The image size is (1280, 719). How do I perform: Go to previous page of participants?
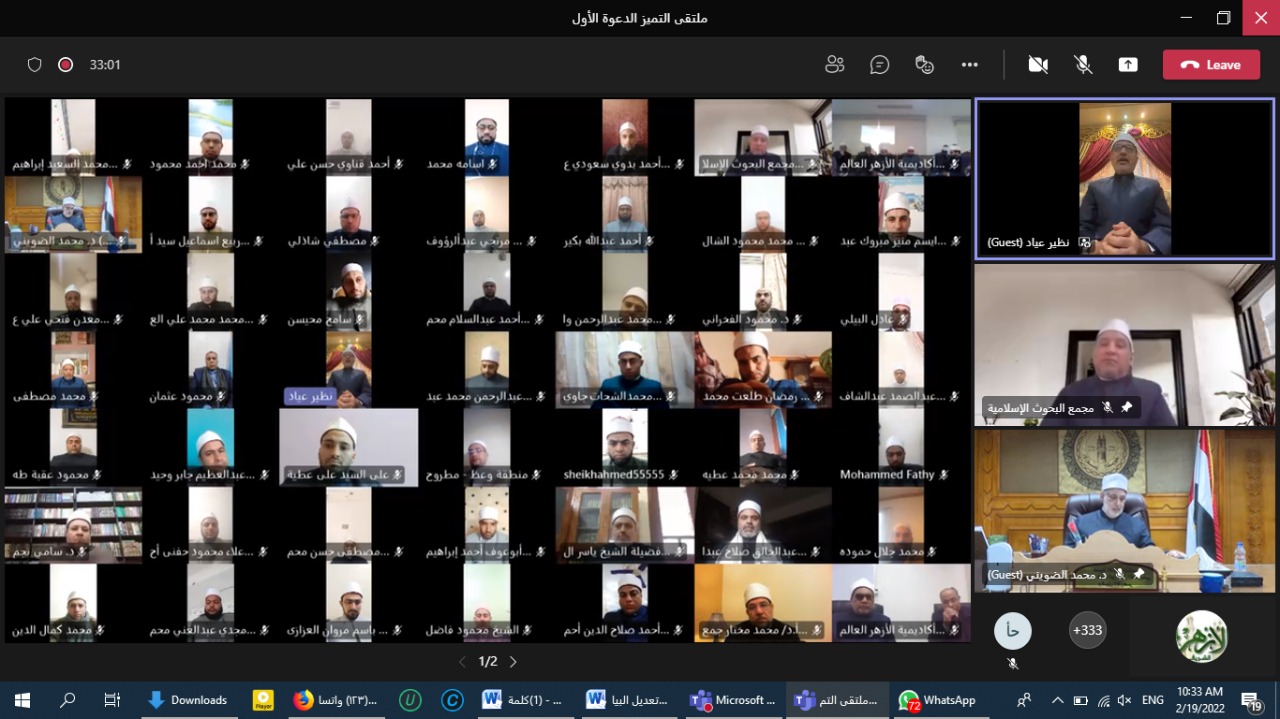[x=462, y=662]
